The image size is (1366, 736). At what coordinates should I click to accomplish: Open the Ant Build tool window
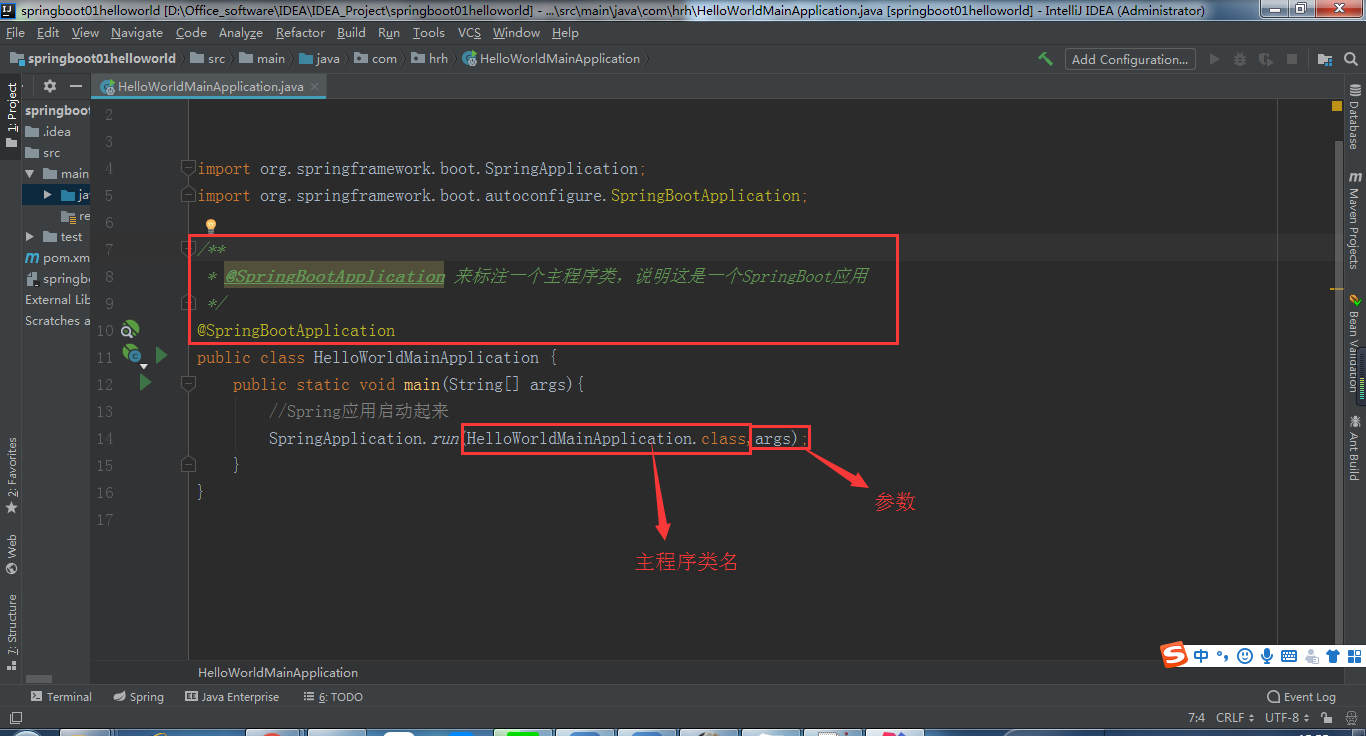(1355, 448)
